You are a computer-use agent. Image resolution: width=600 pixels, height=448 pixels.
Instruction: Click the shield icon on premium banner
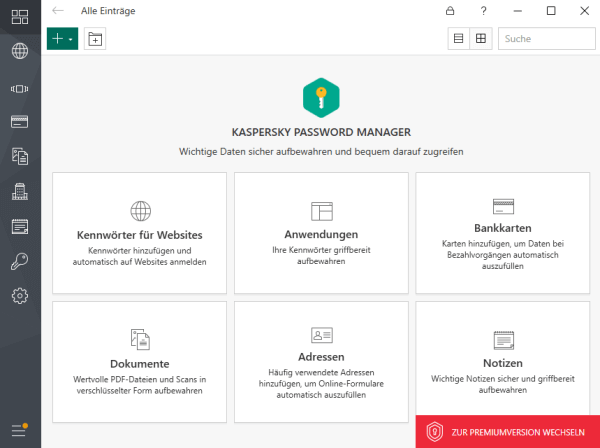coord(435,432)
